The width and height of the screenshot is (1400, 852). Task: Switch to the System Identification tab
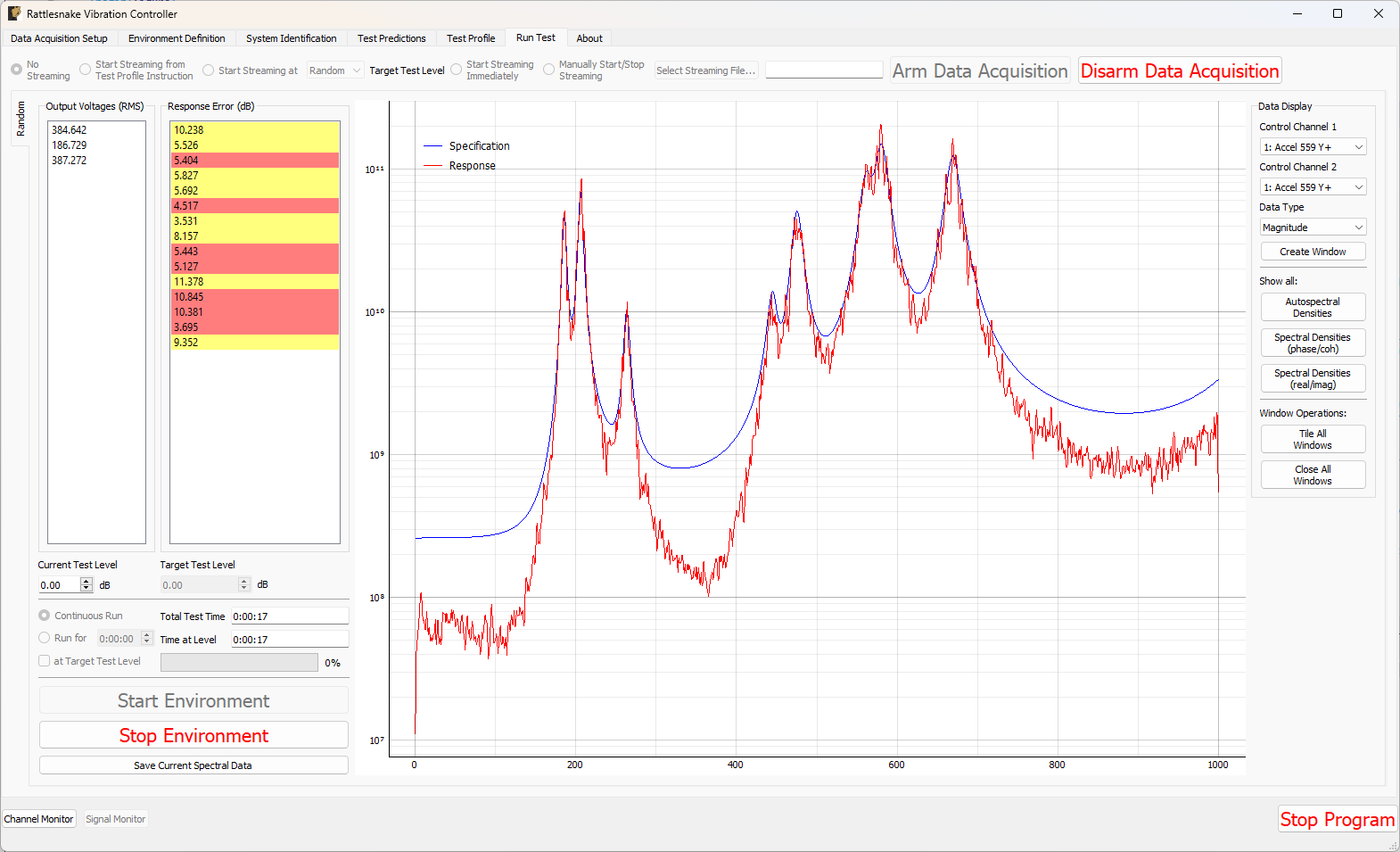click(291, 38)
